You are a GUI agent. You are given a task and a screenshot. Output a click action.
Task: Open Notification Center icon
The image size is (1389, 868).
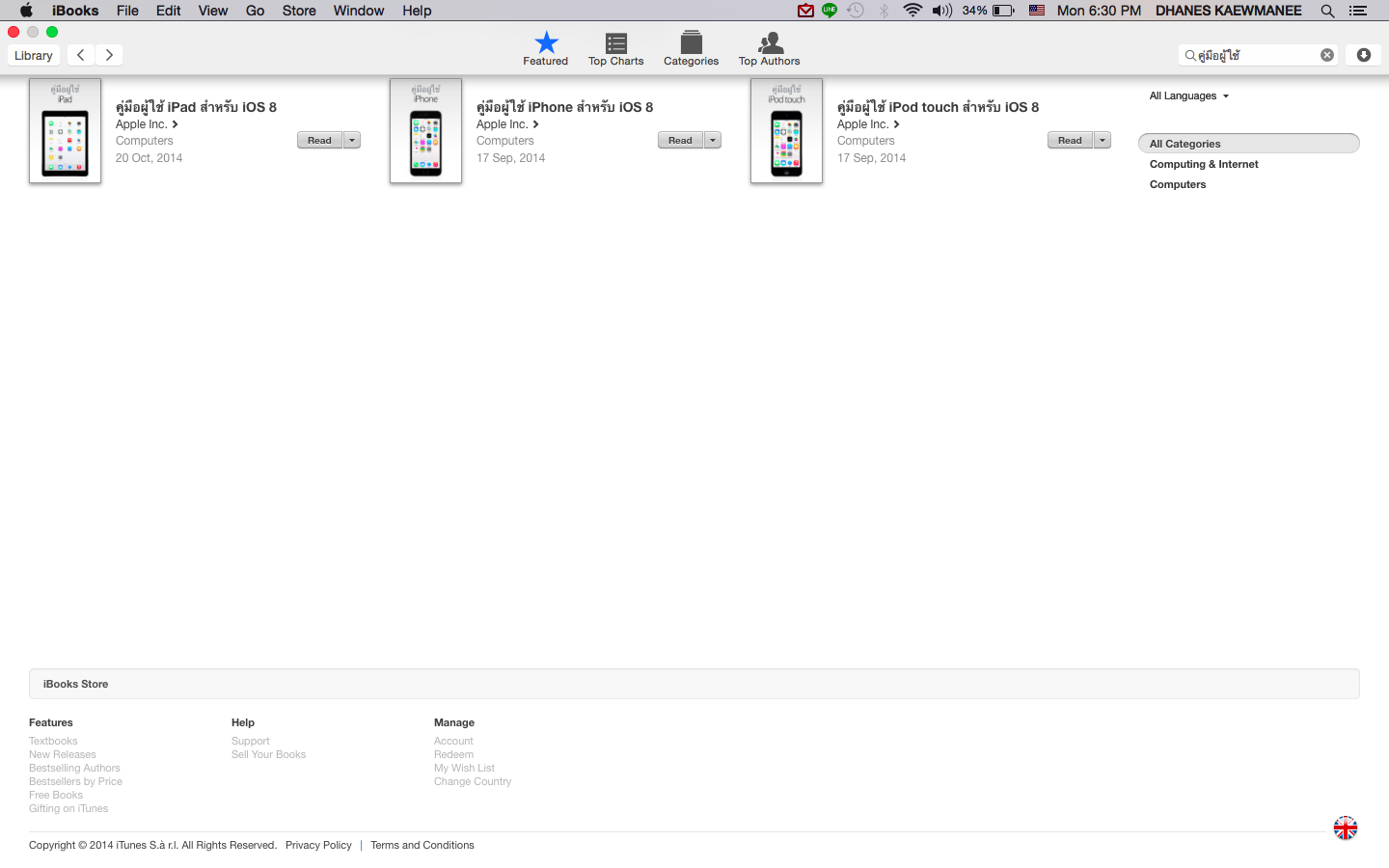pos(1358,11)
